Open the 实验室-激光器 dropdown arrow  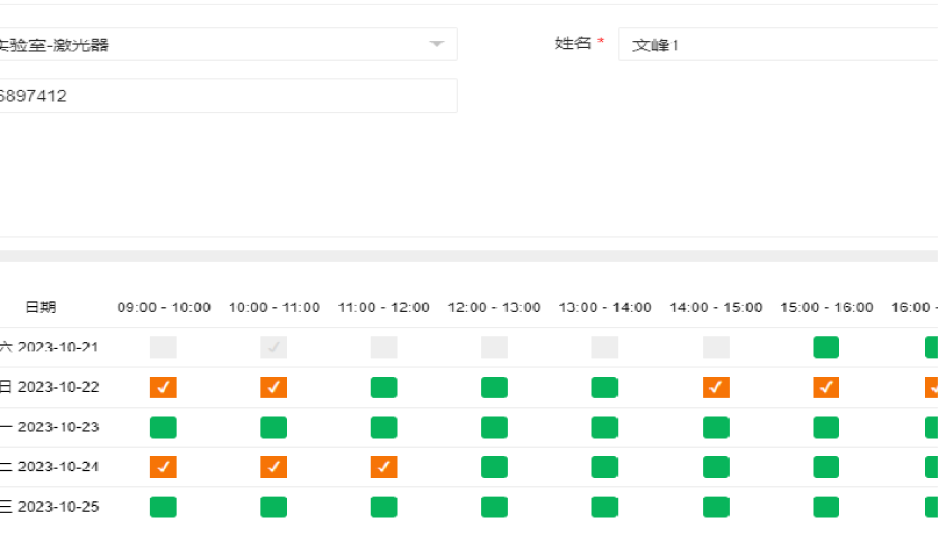[x=436, y=44]
